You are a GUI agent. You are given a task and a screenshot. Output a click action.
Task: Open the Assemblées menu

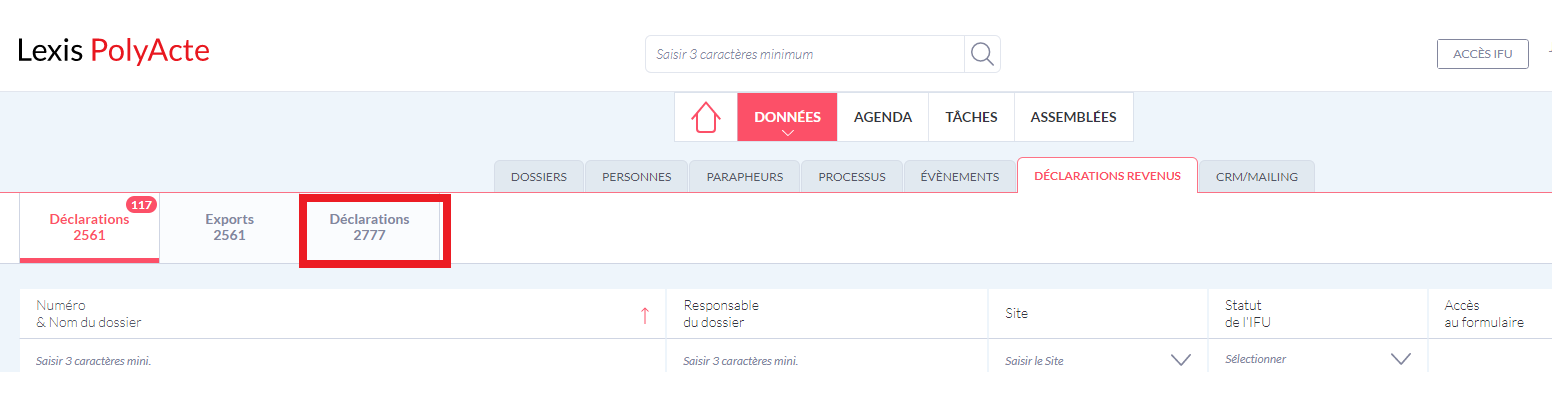click(1073, 117)
